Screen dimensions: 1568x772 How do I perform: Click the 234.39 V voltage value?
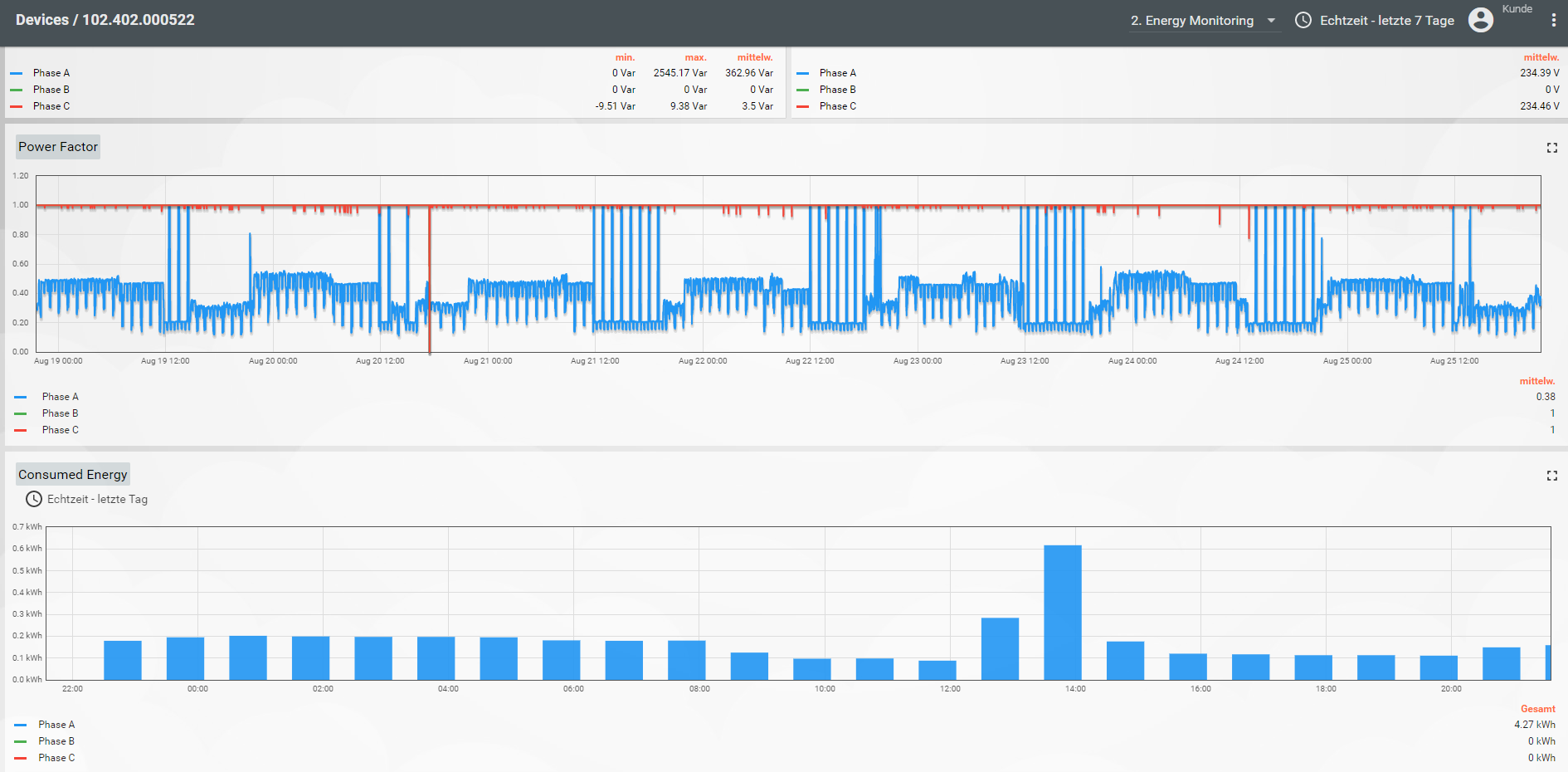pyautogui.click(x=1540, y=73)
